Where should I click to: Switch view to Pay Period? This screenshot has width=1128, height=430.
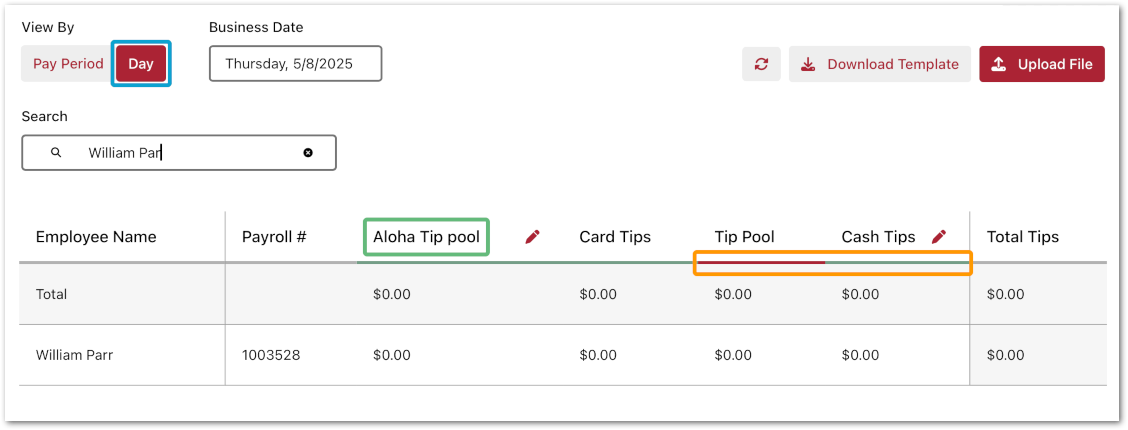point(68,64)
